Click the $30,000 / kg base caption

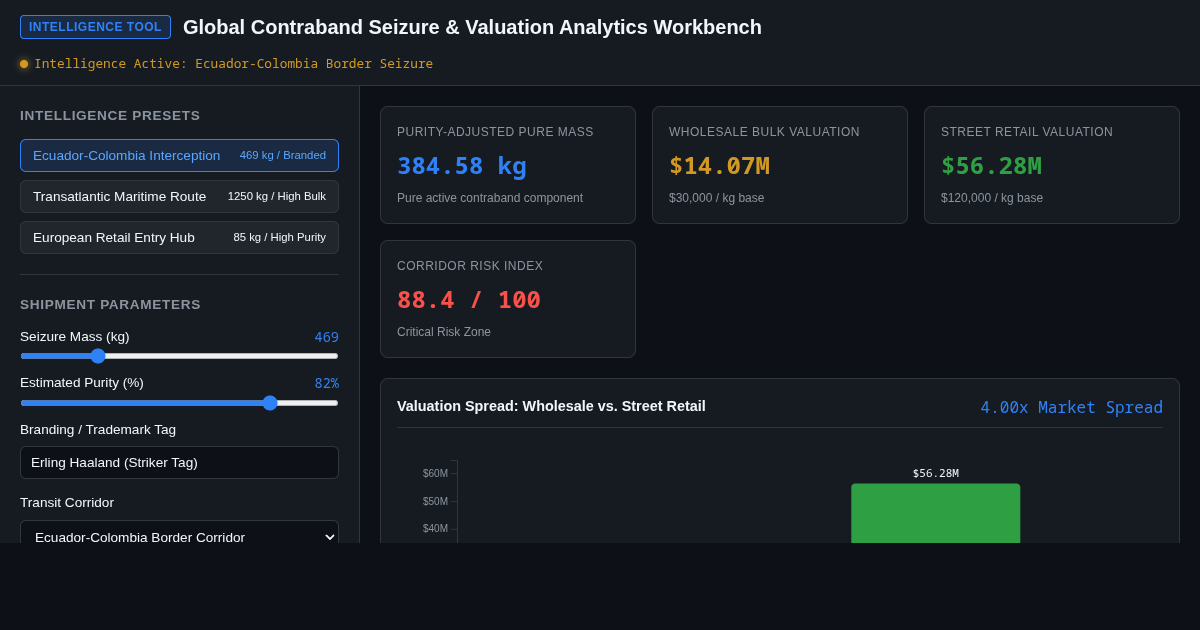[x=716, y=198]
